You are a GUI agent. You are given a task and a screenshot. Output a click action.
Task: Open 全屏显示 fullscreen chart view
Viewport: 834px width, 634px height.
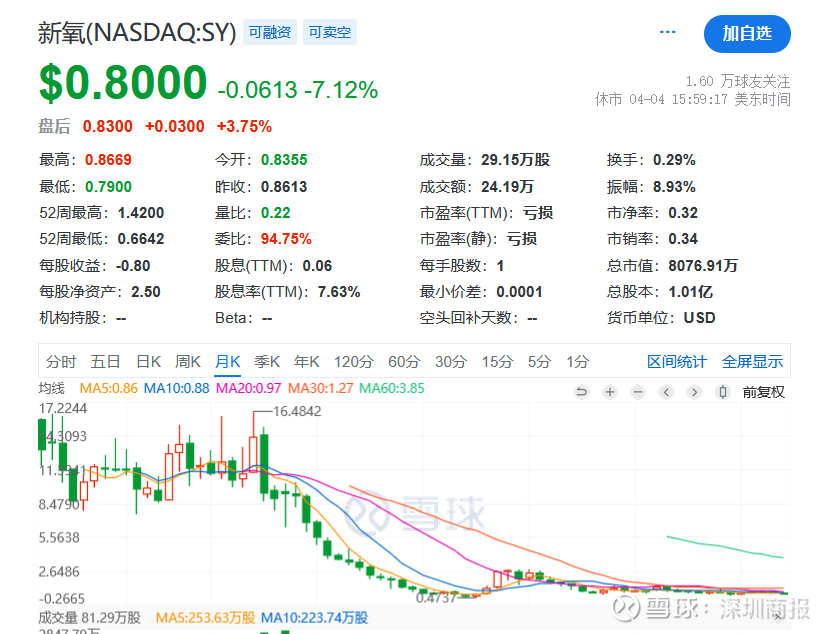pos(752,362)
